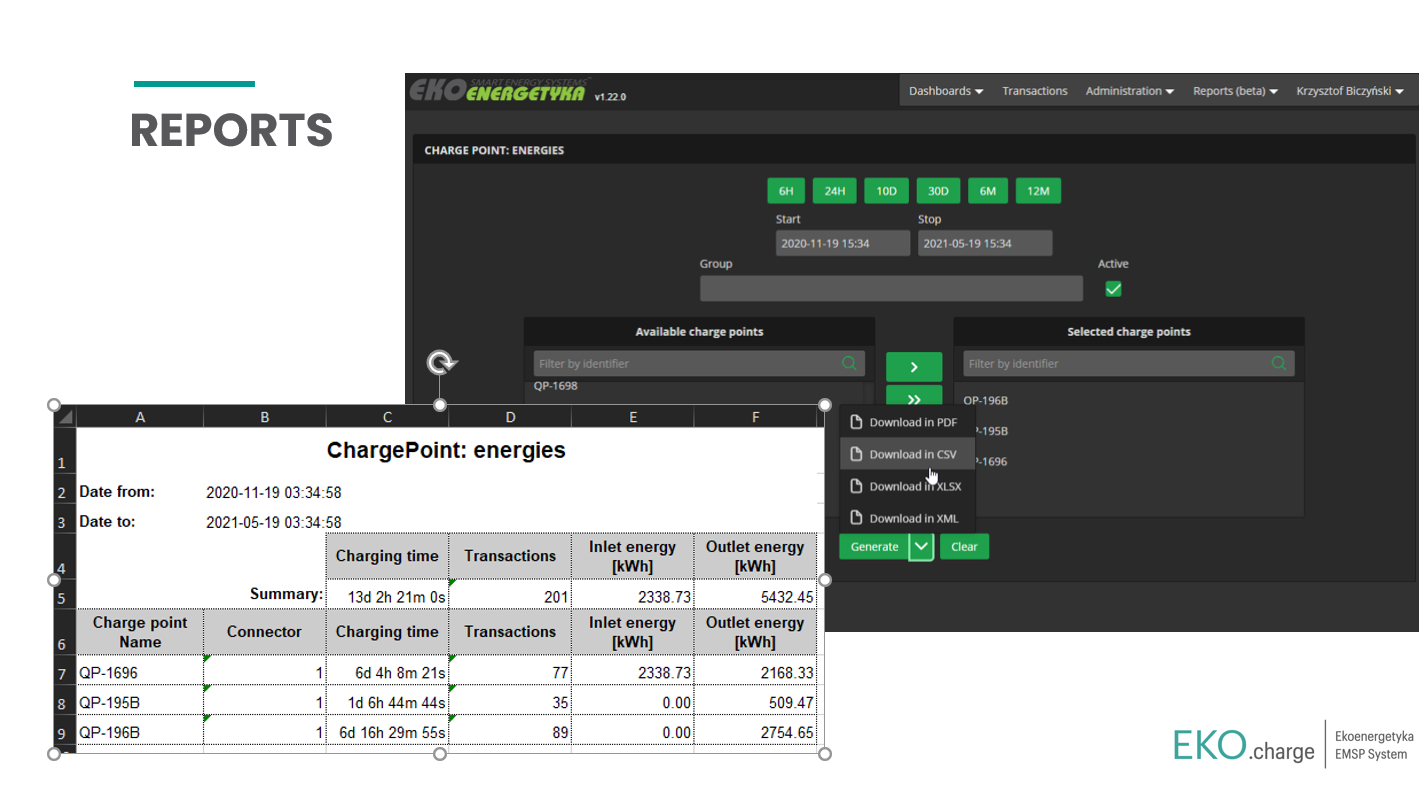Open the Reports (beta) dropdown menu
Screen dimensions: 1427x803
point(1235,91)
